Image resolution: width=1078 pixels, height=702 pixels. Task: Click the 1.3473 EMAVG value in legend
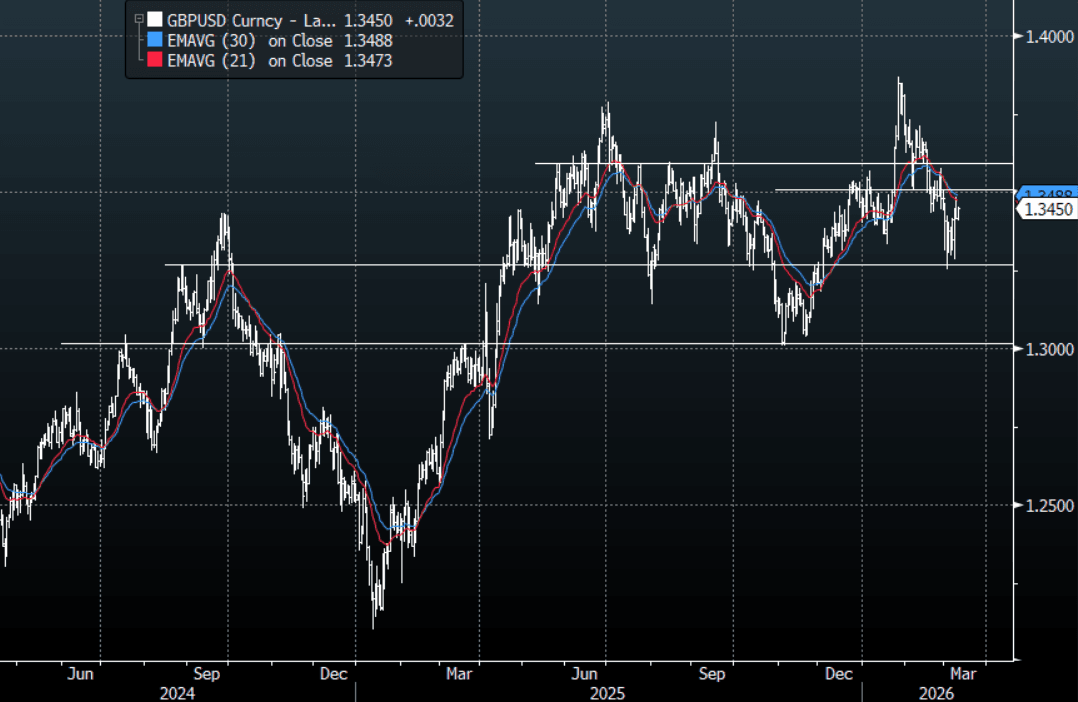pyautogui.click(x=368, y=61)
